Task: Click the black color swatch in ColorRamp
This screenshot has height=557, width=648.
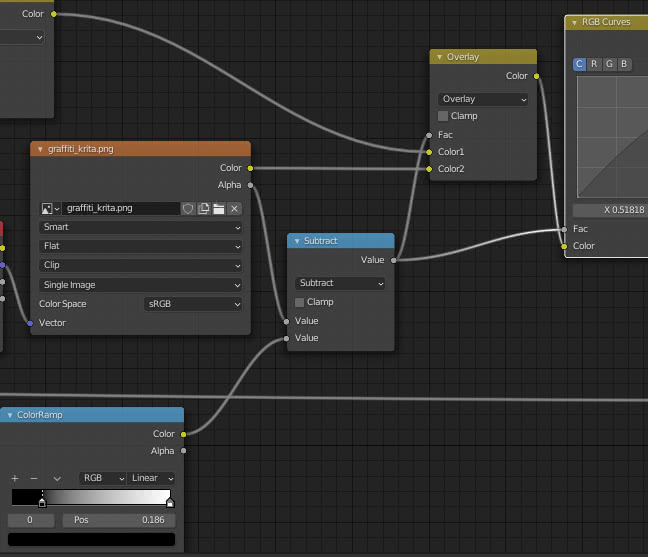Action: click(x=90, y=540)
